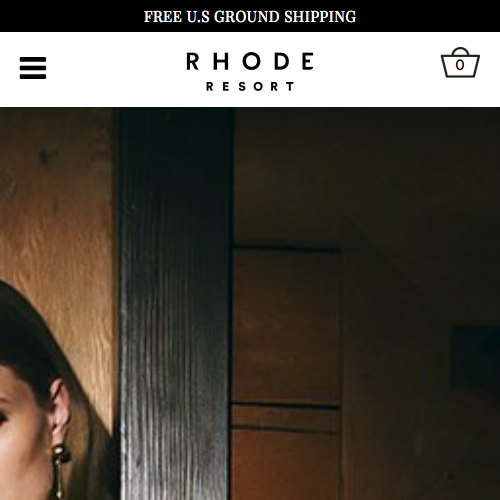Open the hamburger navigation menu
500x500 pixels.
[33, 68]
